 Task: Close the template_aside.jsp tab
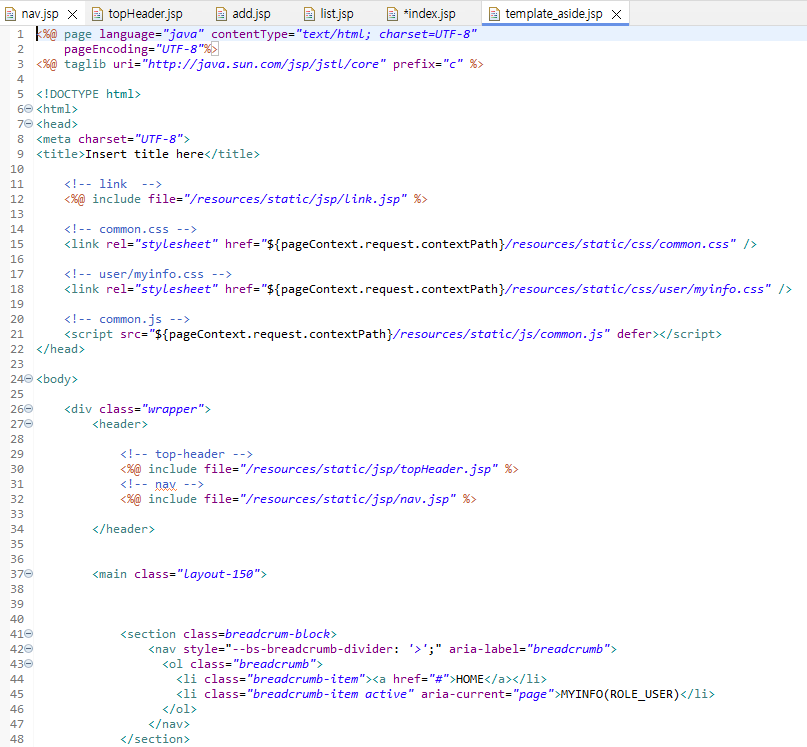click(616, 14)
